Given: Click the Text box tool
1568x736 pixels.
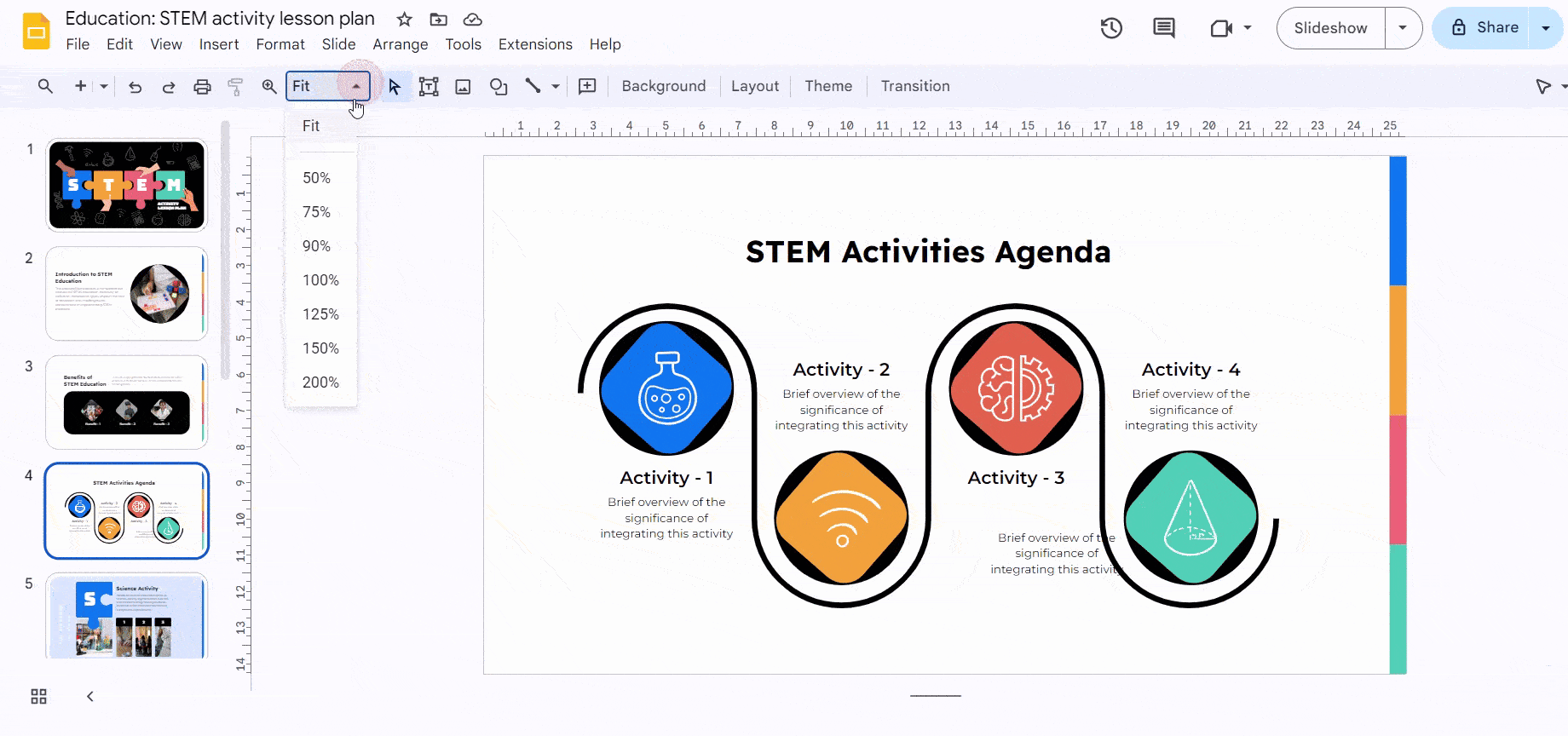Looking at the screenshot, I should tap(429, 87).
